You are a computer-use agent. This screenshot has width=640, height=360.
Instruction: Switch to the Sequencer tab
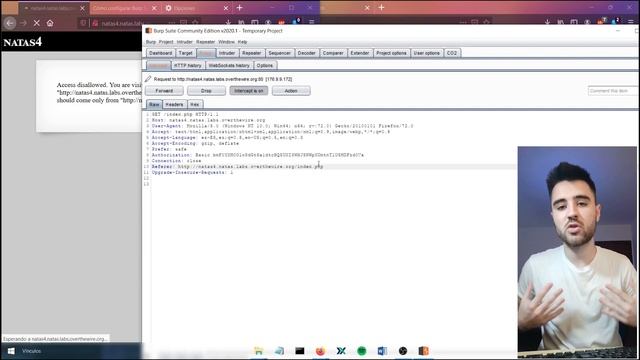click(x=280, y=53)
